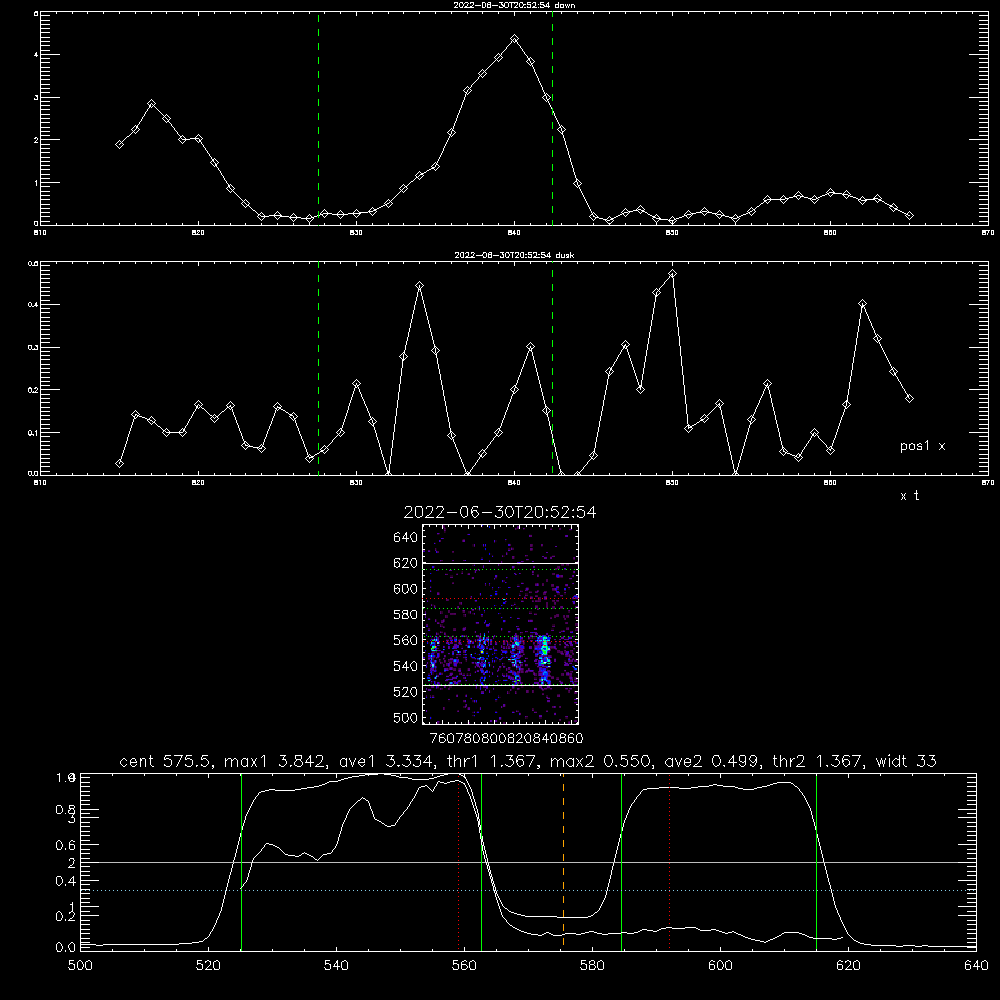
Task: Select the last diamond marker in the dawn plot
Action: [x=909, y=216]
